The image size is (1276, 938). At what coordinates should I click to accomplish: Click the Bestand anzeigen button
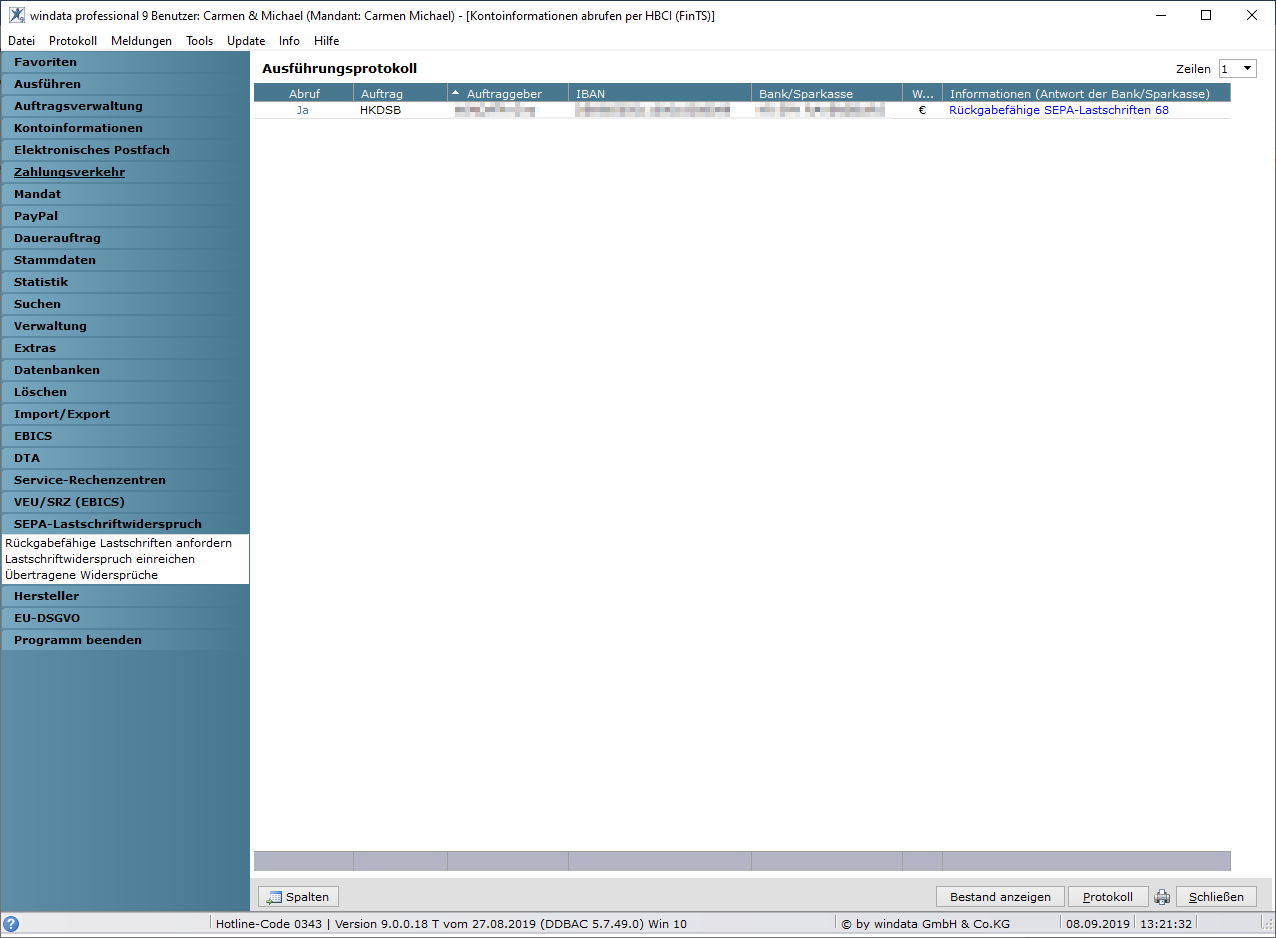point(1000,897)
